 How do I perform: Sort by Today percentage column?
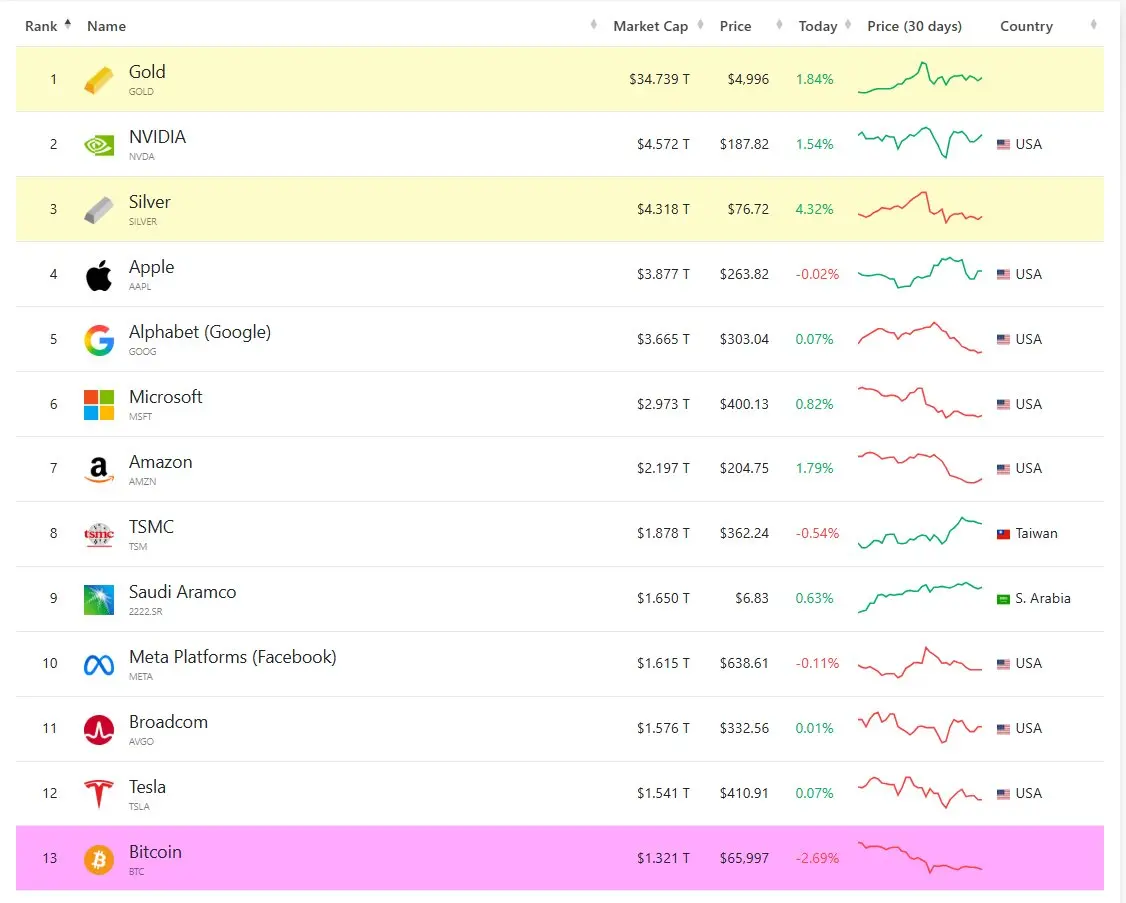818,26
